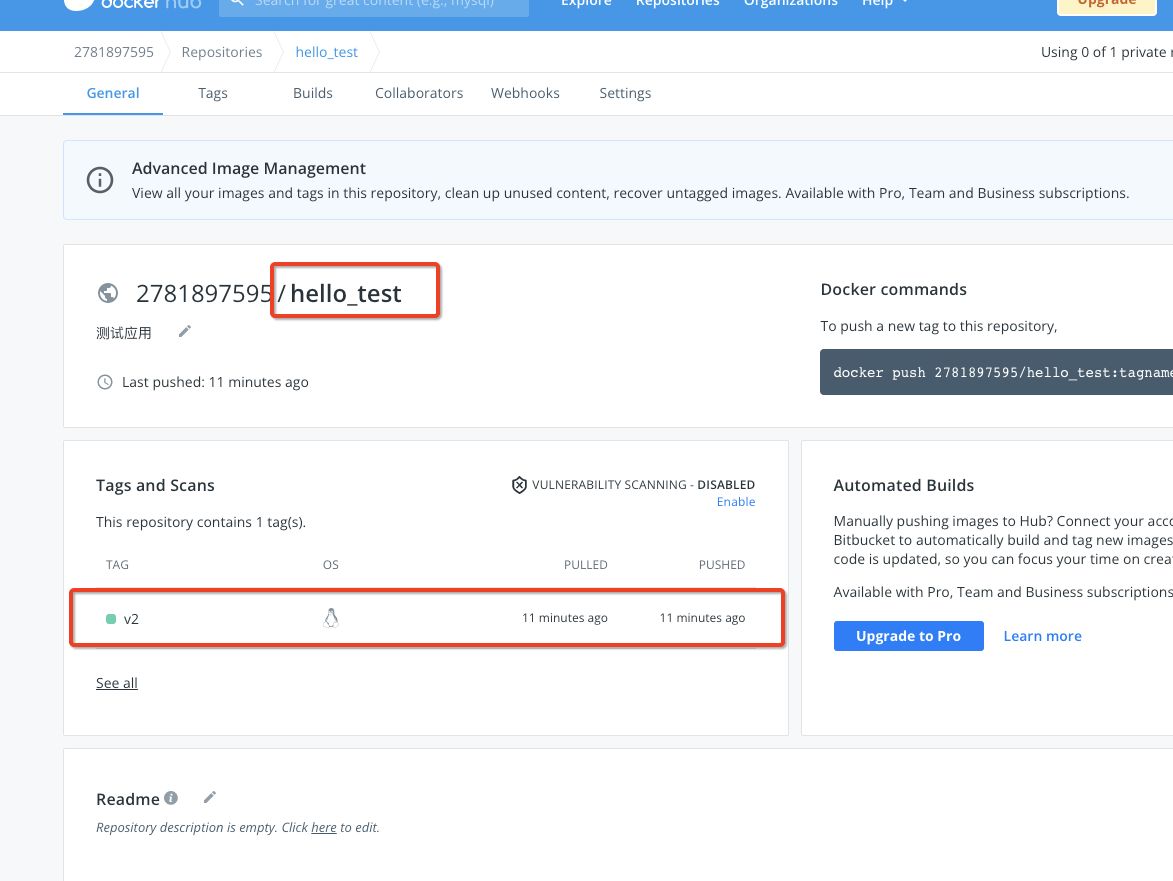Switch to the Tags tab

coord(212,93)
